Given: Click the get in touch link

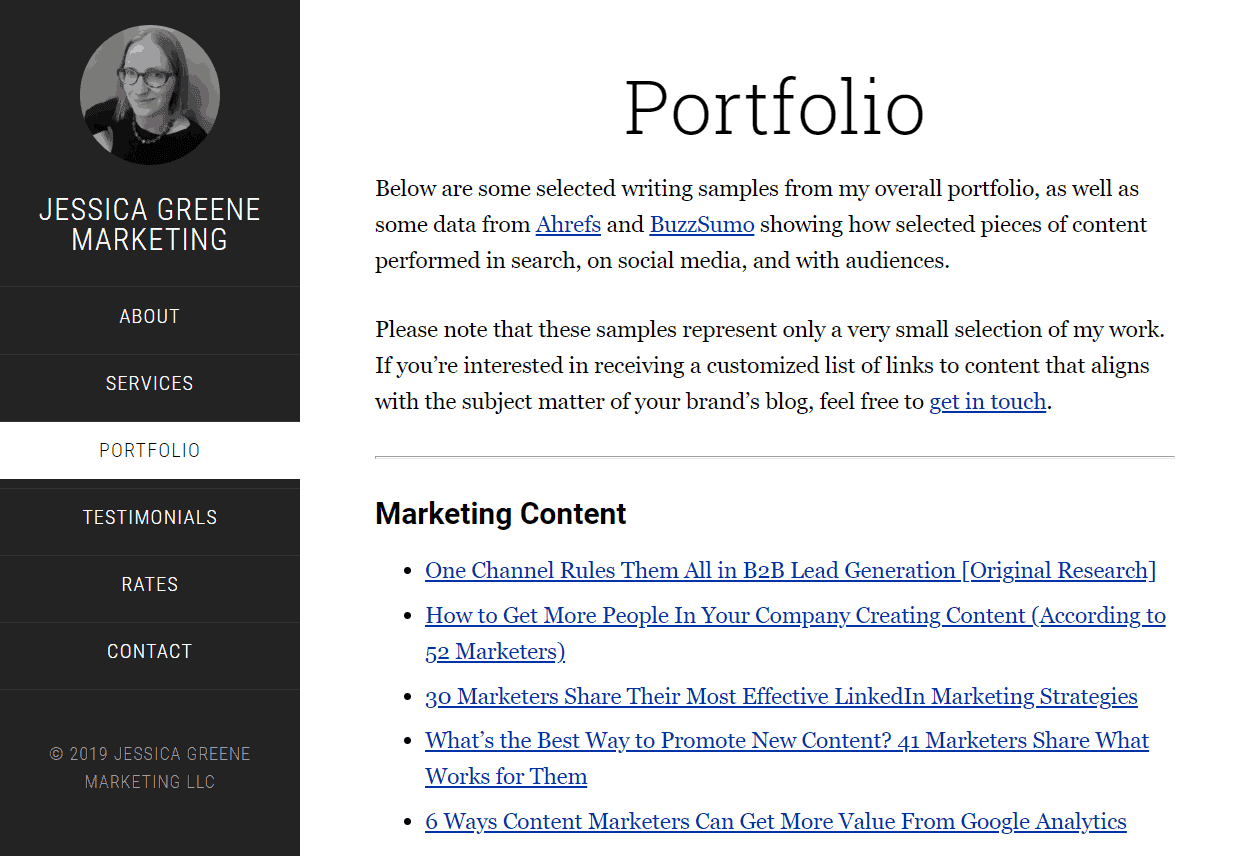Looking at the screenshot, I should coord(988,402).
